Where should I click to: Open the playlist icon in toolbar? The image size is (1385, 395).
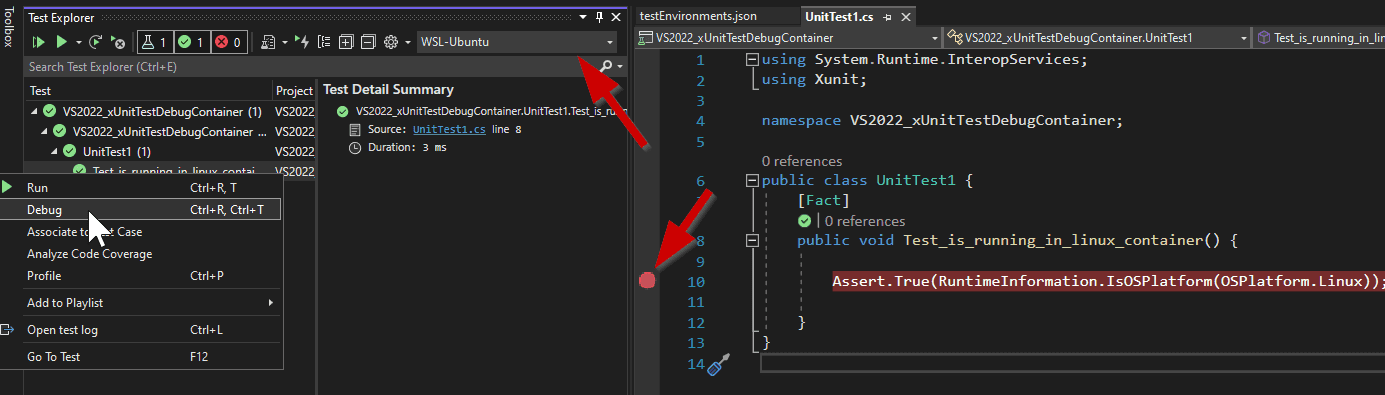(x=268, y=42)
